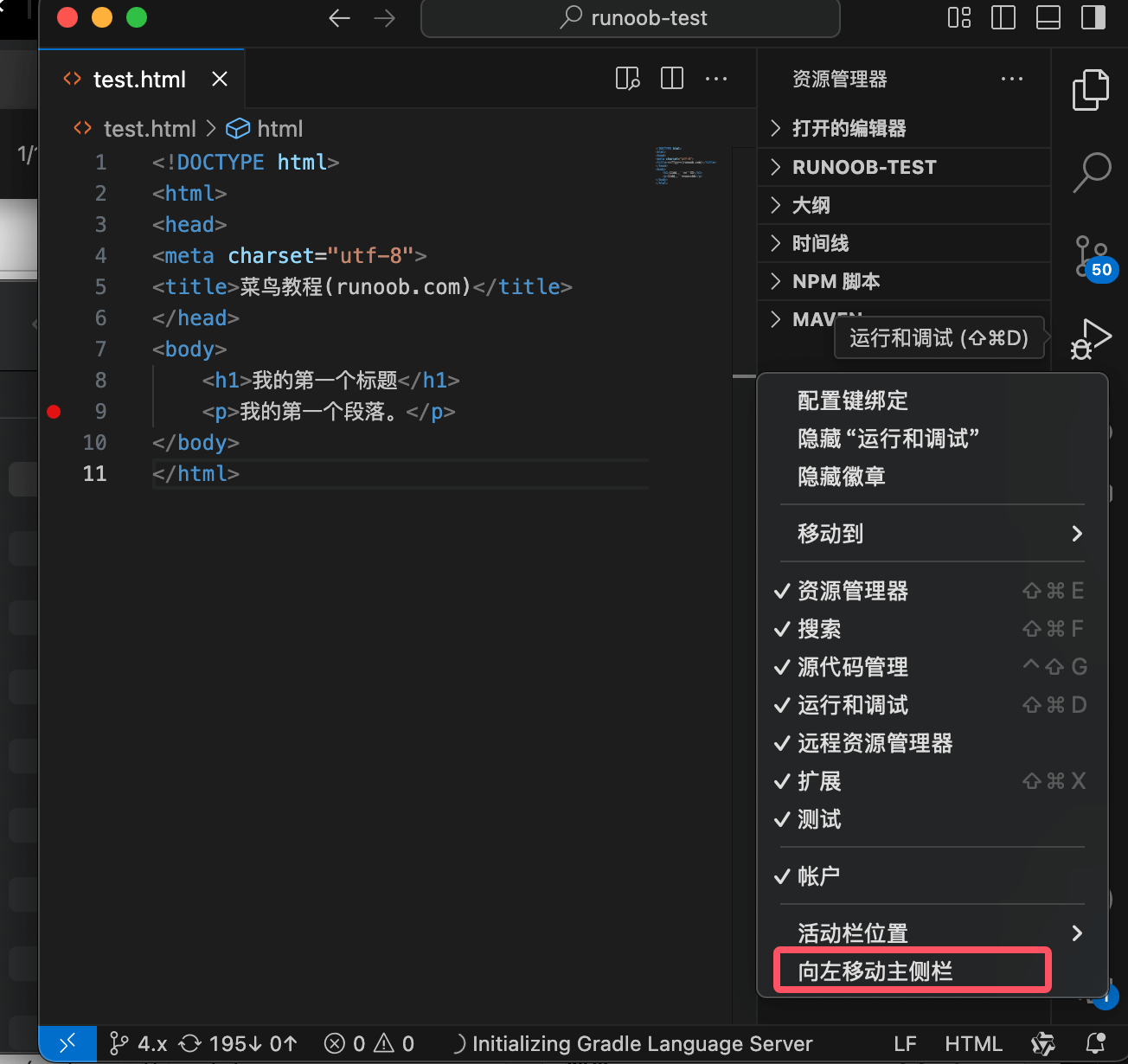Open the Search view magnifier icon
Viewport: 1128px width, 1064px height.
click(x=1091, y=171)
